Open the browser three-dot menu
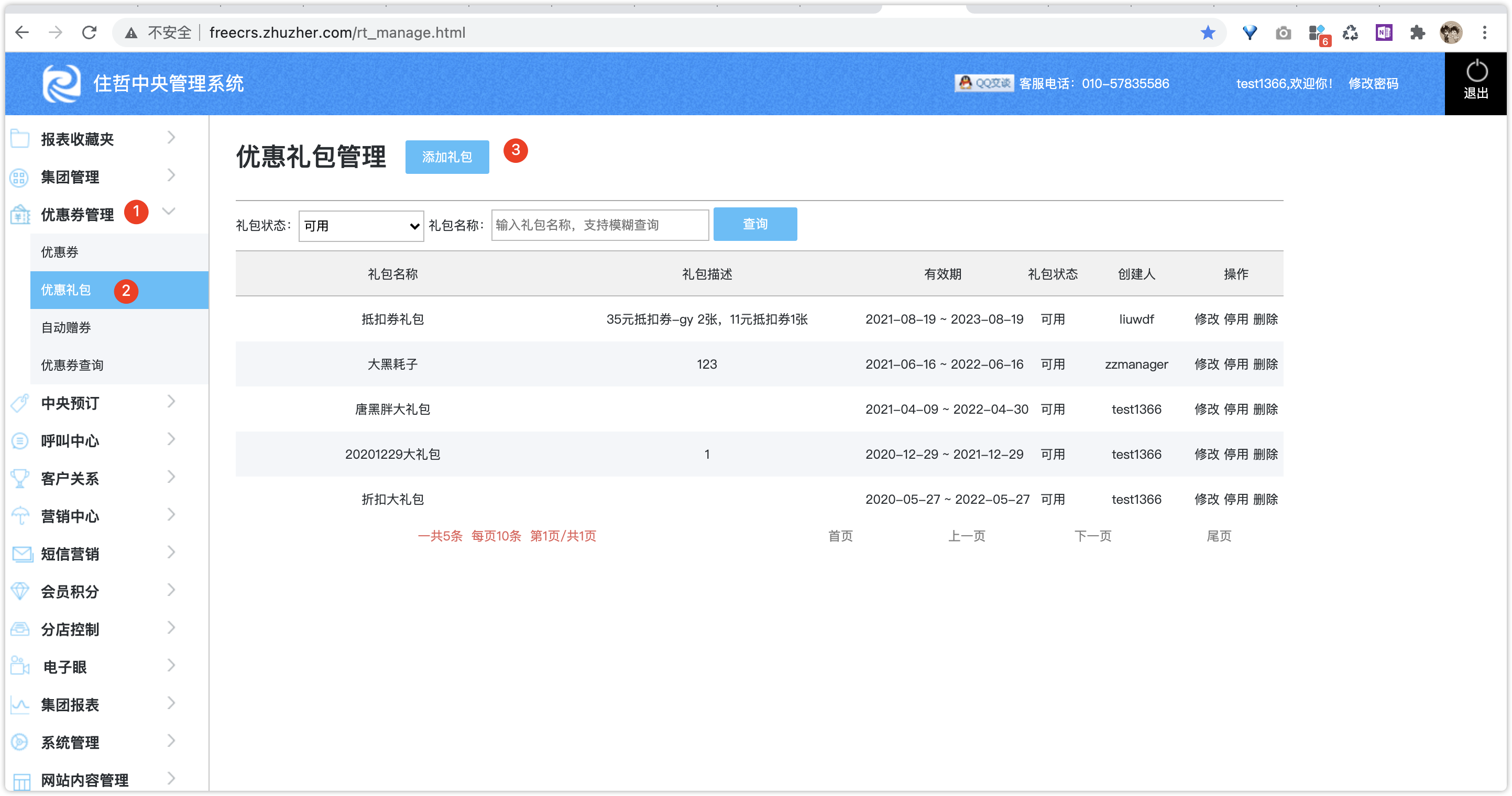This screenshot has height=796, width=1512. 1484,33
